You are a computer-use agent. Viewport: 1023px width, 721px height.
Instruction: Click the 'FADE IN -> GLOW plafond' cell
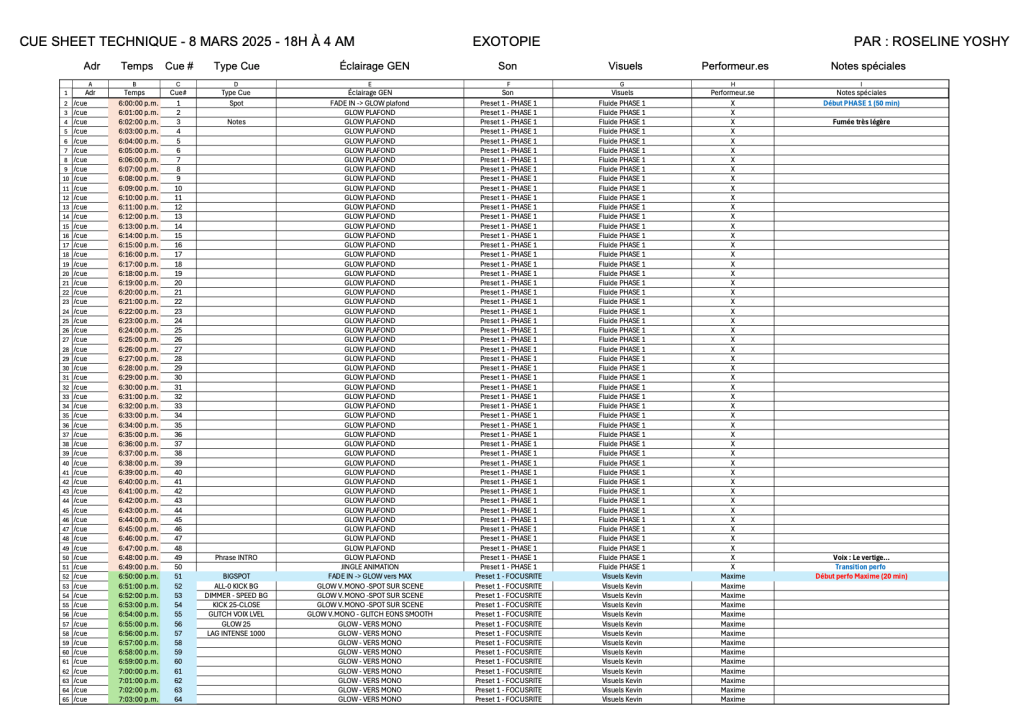[x=369, y=103]
